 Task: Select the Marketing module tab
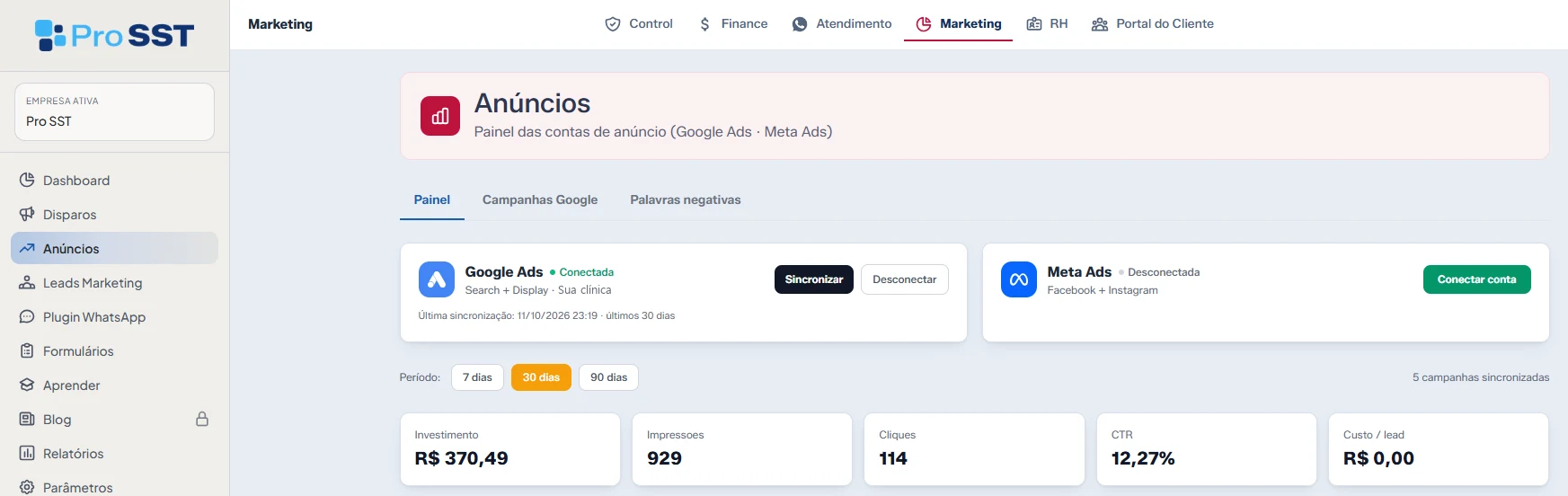(x=958, y=24)
